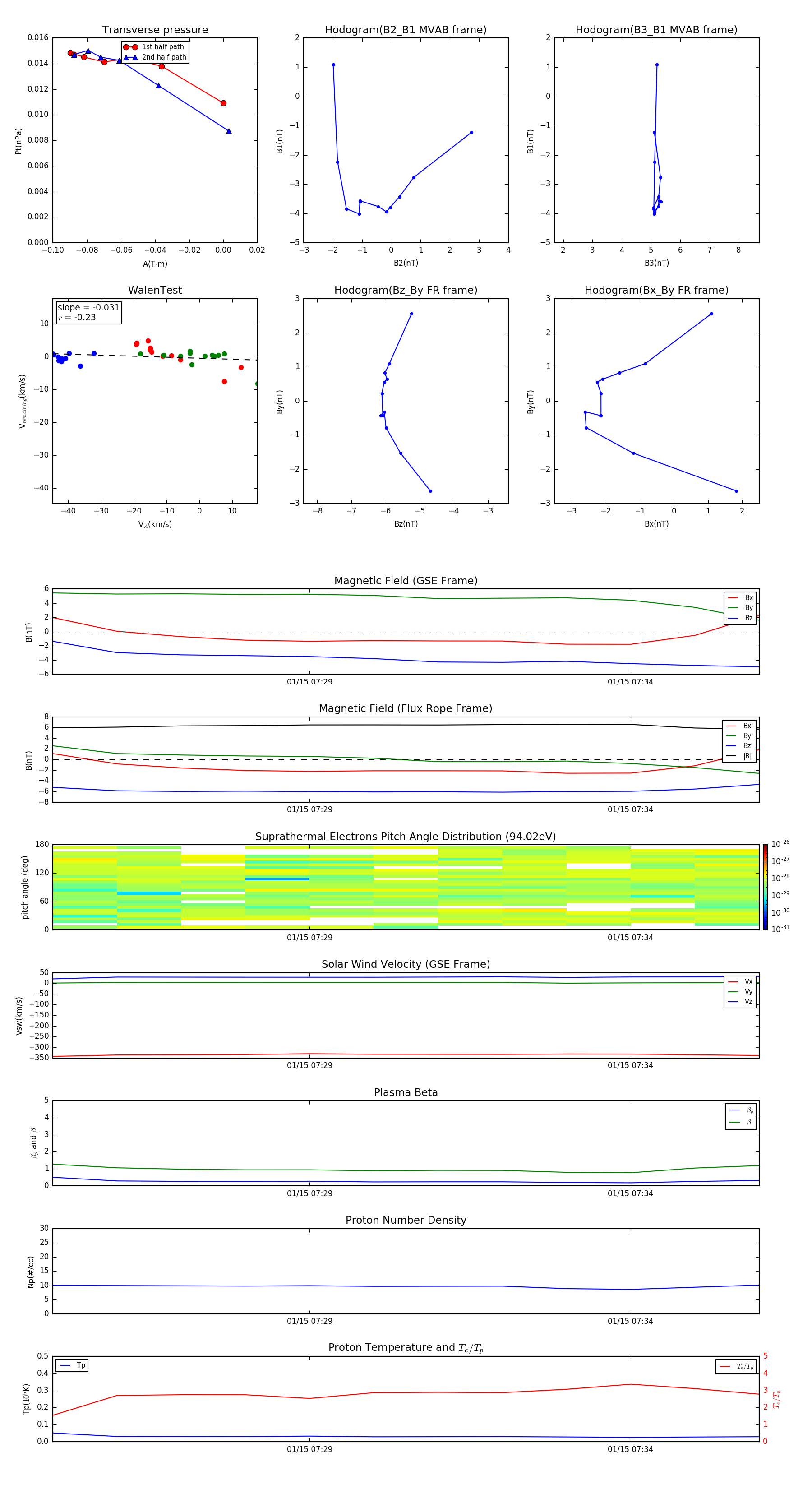Viewport: 812px width, 1489px height.
Task: Click the 'Transverse pressure' plot title
Action: (x=155, y=30)
